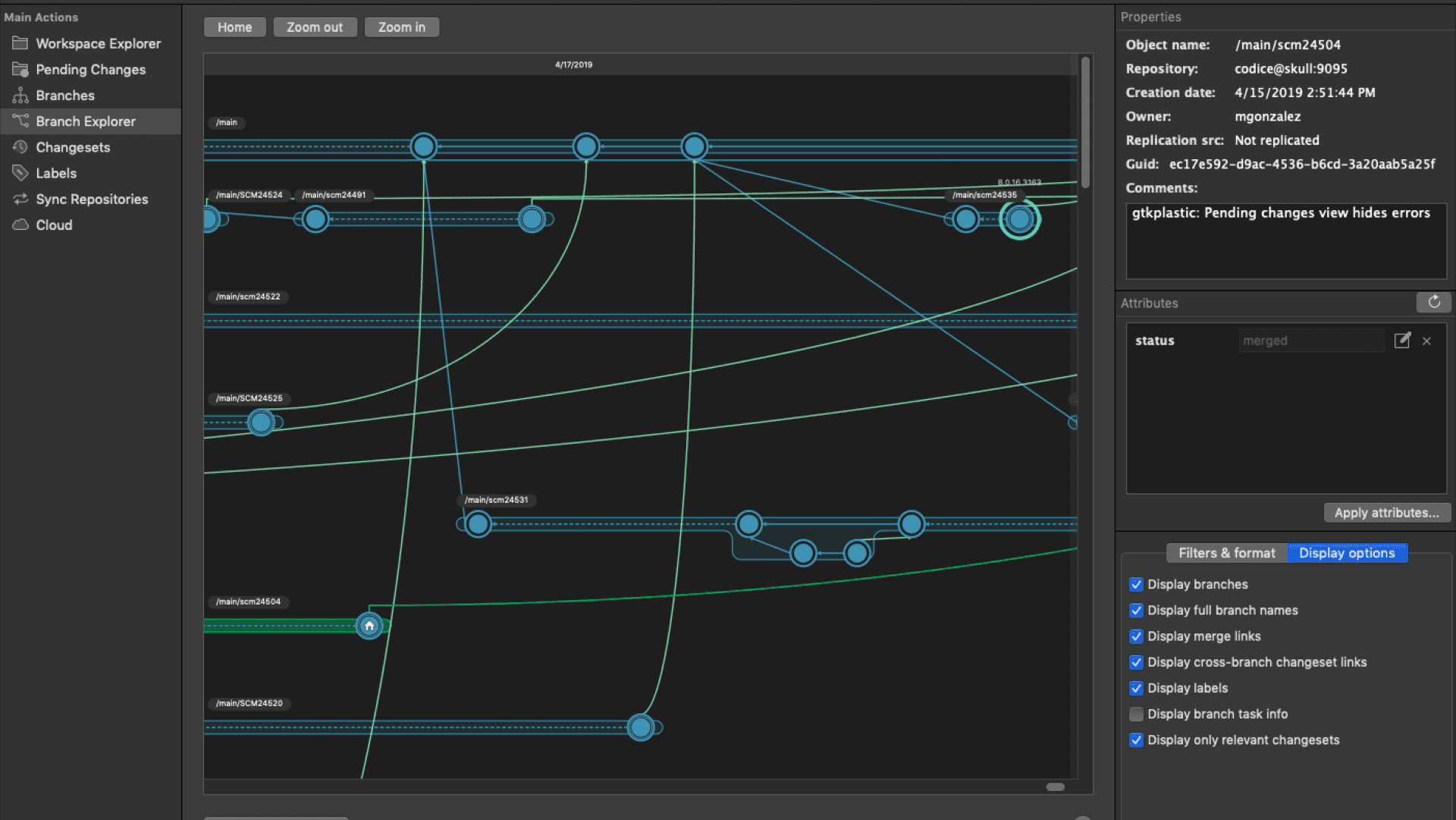Click the Apply attributes button
Screen dimensions: 1456x820
1385,512
